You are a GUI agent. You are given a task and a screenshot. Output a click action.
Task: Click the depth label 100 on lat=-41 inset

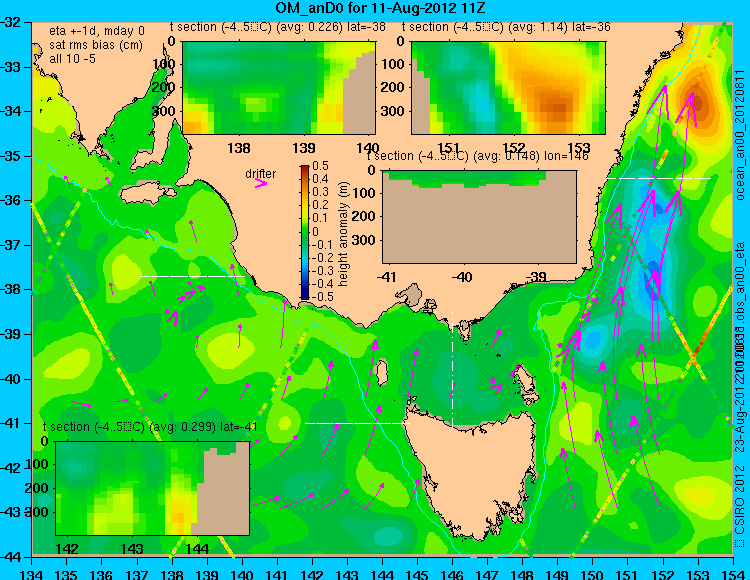[x=38, y=464]
